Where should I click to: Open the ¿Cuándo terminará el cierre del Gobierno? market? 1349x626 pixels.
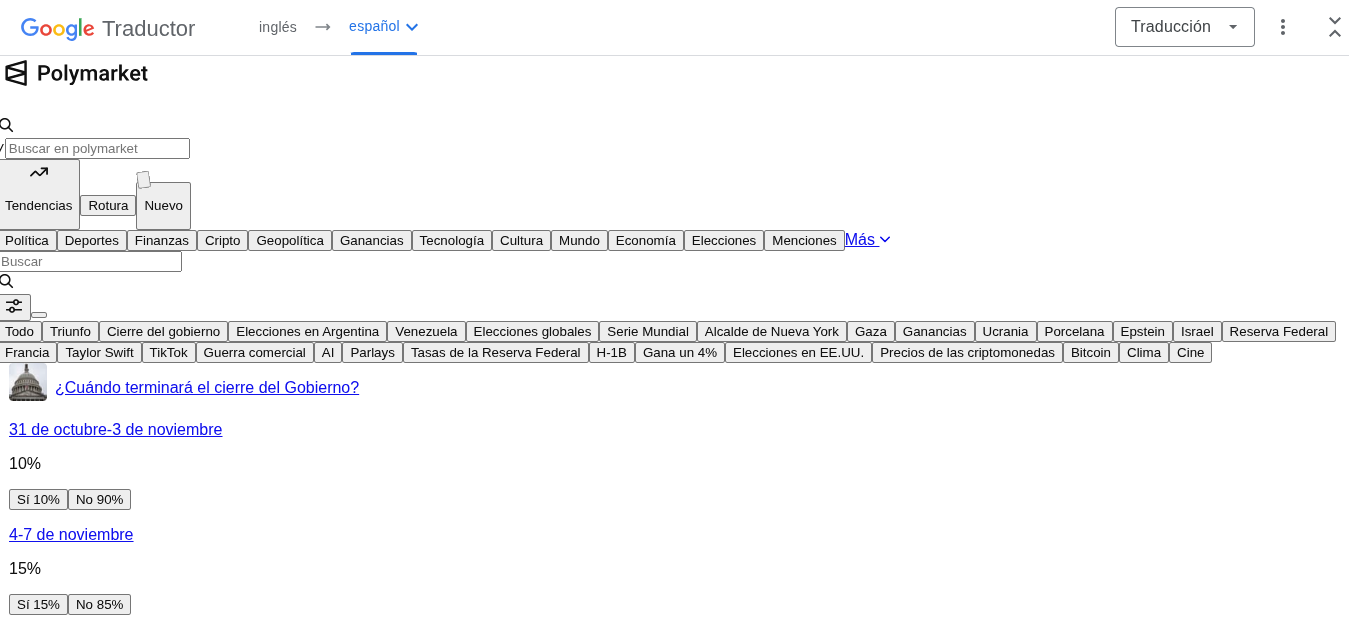pos(207,387)
